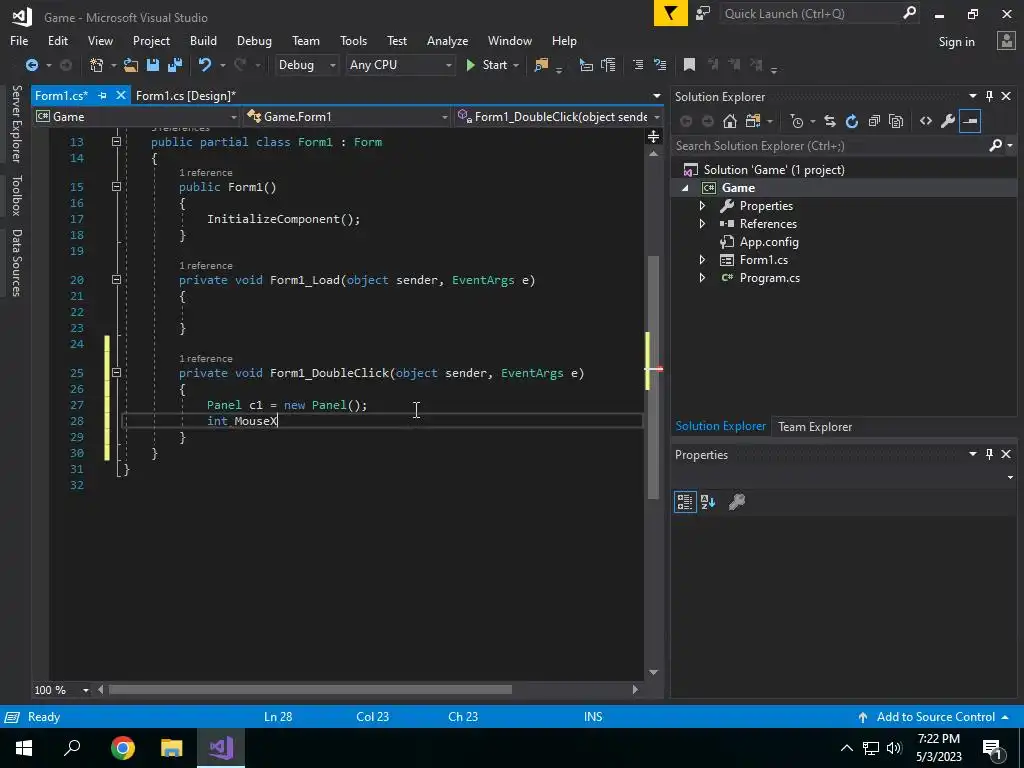Collapse the Form1_DoubleClick method block
Viewport: 1024px width, 768px height.
(116, 373)
